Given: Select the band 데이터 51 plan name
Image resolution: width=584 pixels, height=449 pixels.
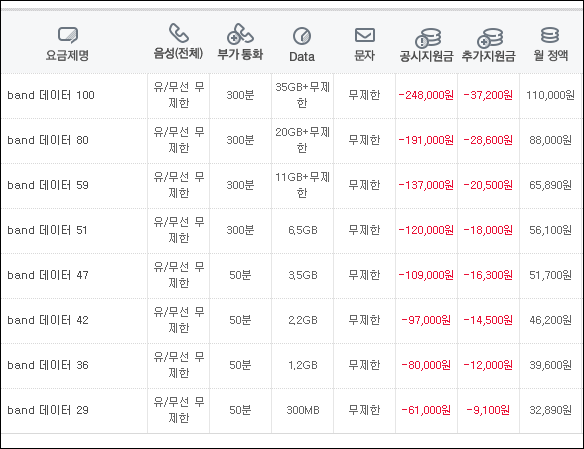Looking at the screenshot, I should pos(47,230).
